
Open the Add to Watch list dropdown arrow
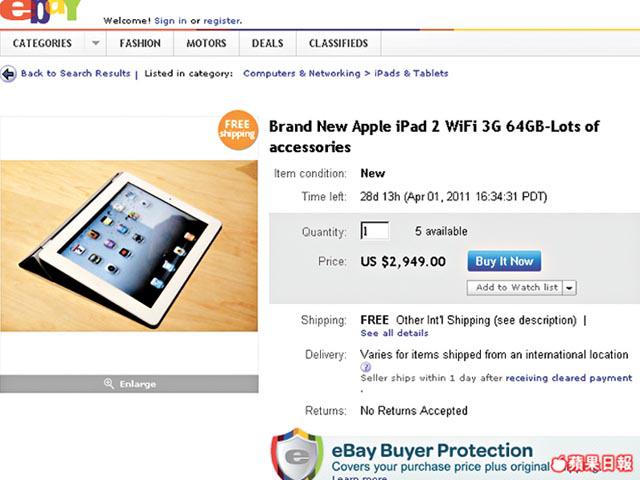[x=569, y=288]
